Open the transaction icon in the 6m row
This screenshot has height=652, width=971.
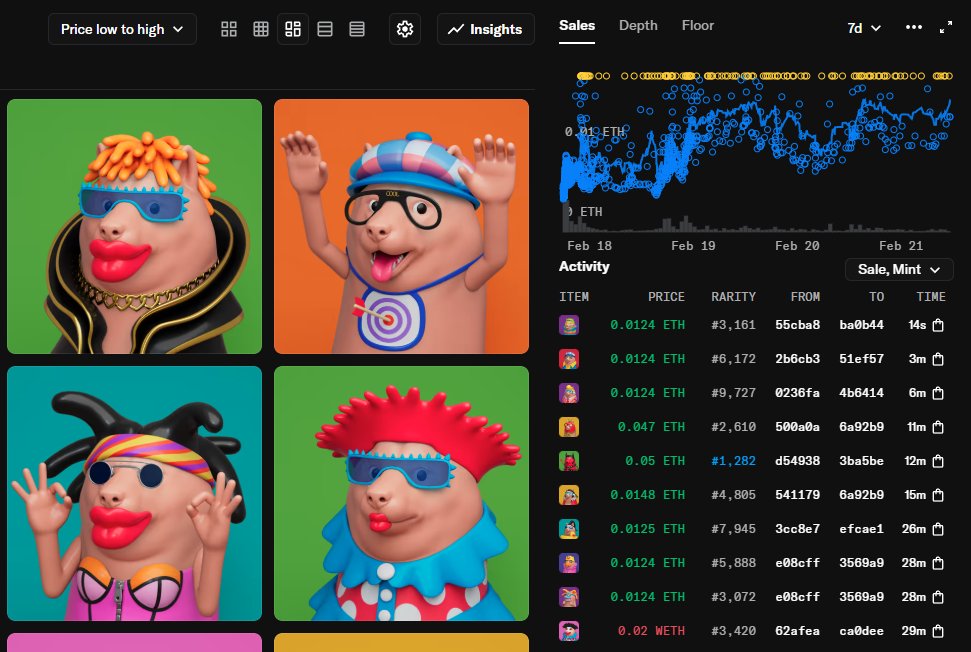click(x=938, y=393)
